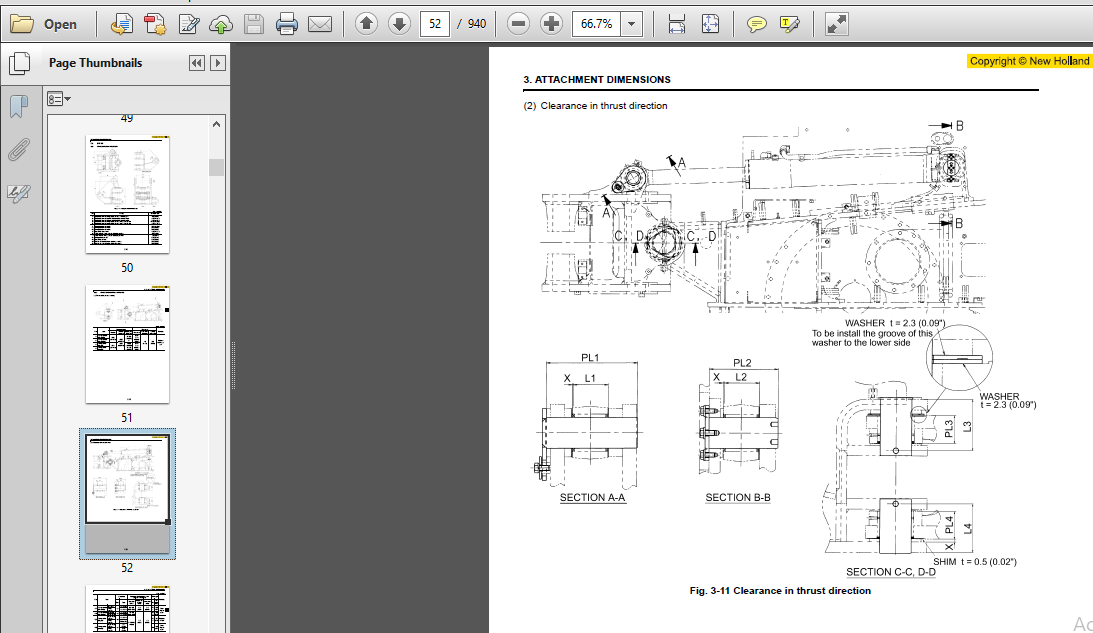This screenshot has width=1093, height=633.
Task: Zoom out with the minus button
Action: coord(518,24)
